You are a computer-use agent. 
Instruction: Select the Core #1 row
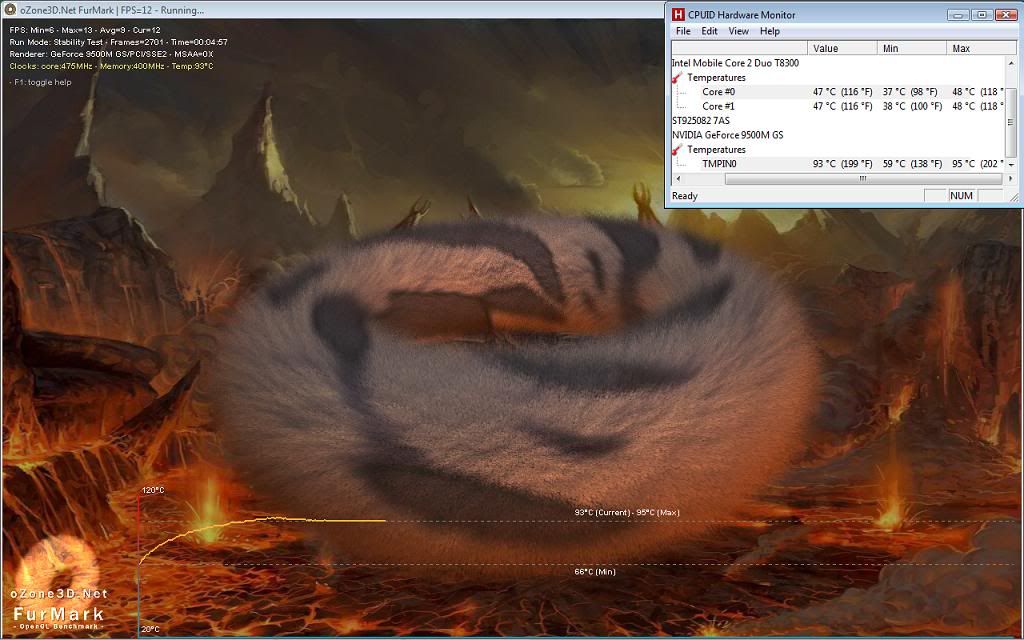click(x=838, y=106)
